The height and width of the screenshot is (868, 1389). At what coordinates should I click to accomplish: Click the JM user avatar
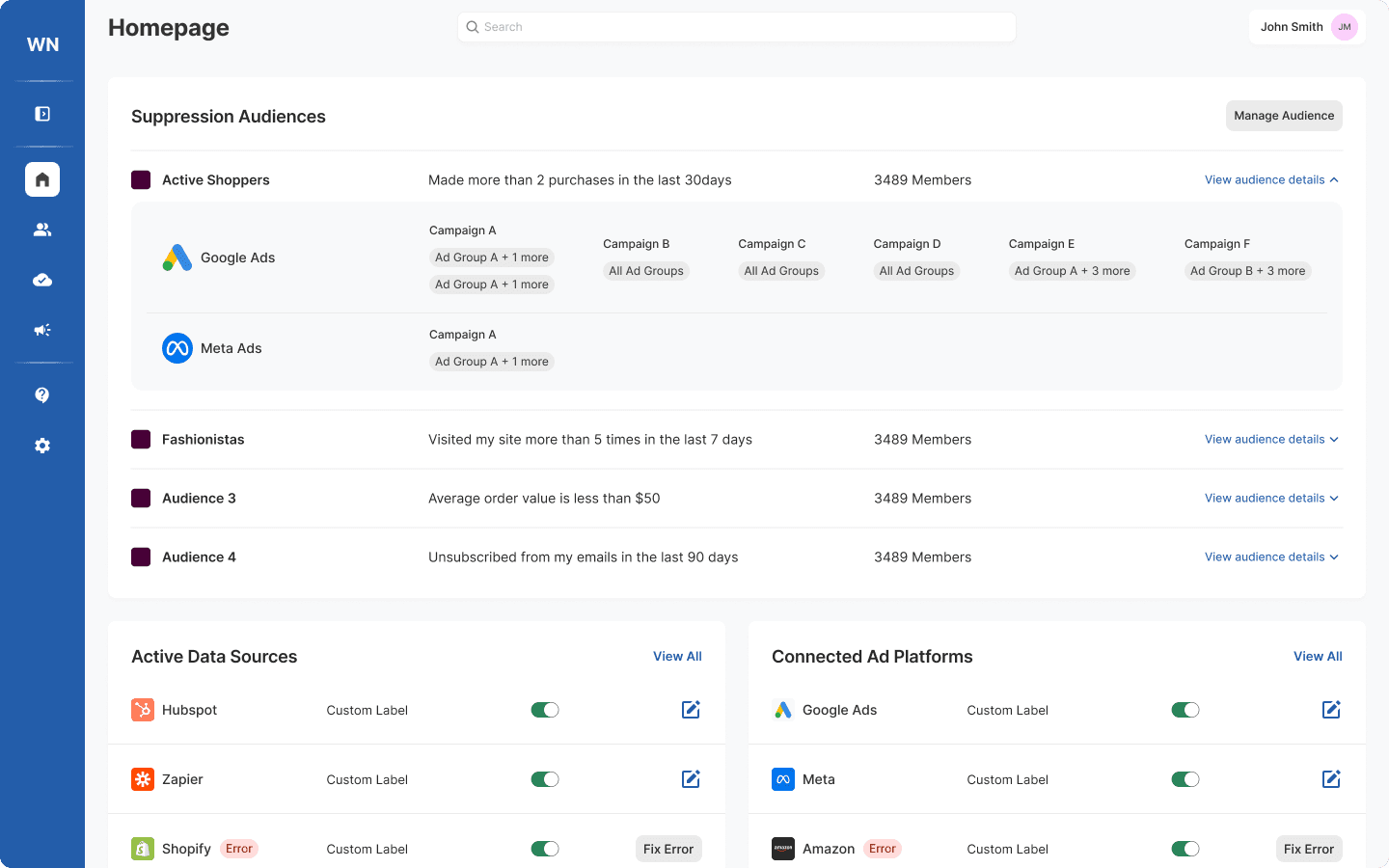click(x=1345, y=27)
